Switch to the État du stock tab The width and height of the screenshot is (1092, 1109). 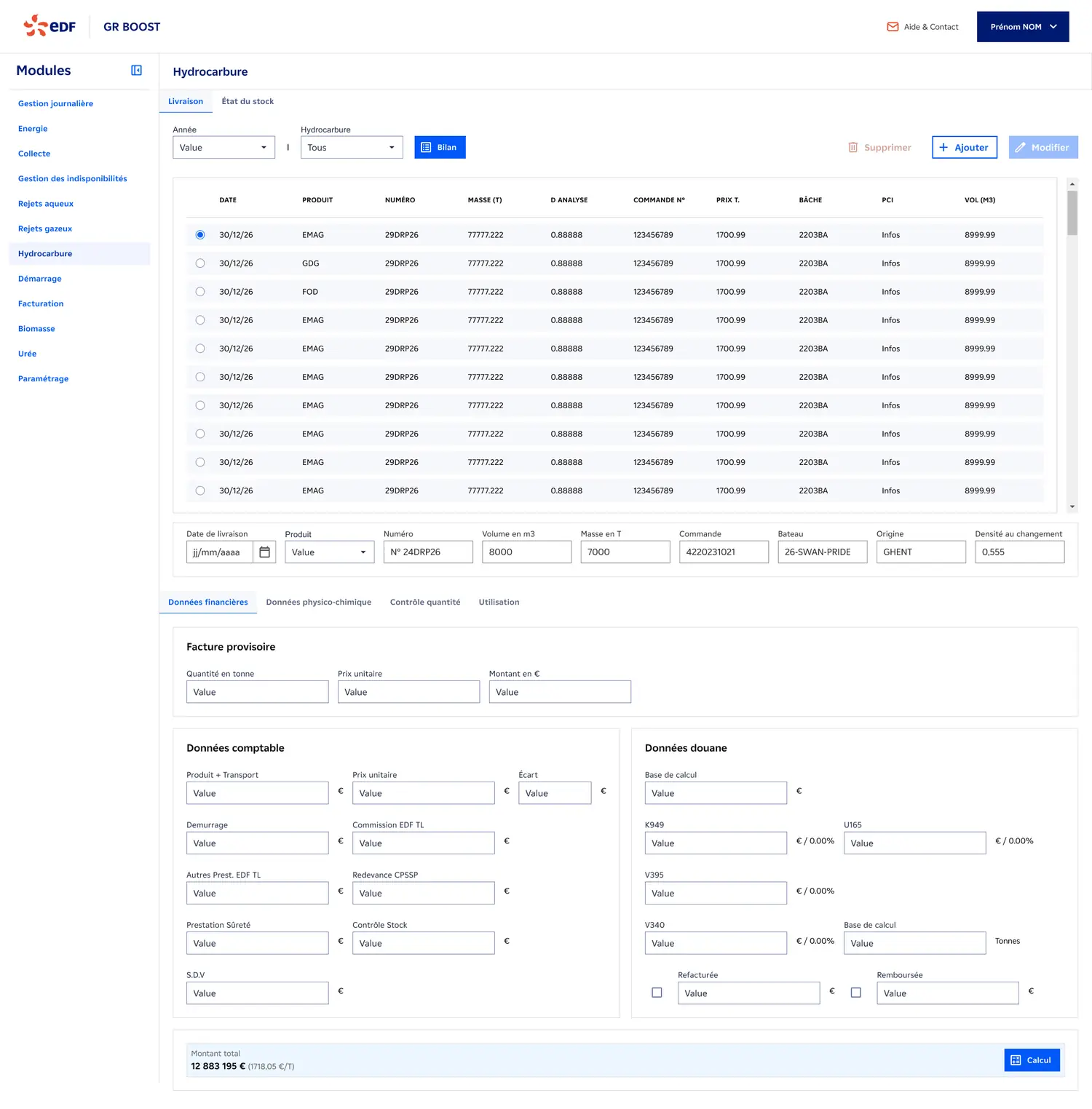tap(248, 102)
